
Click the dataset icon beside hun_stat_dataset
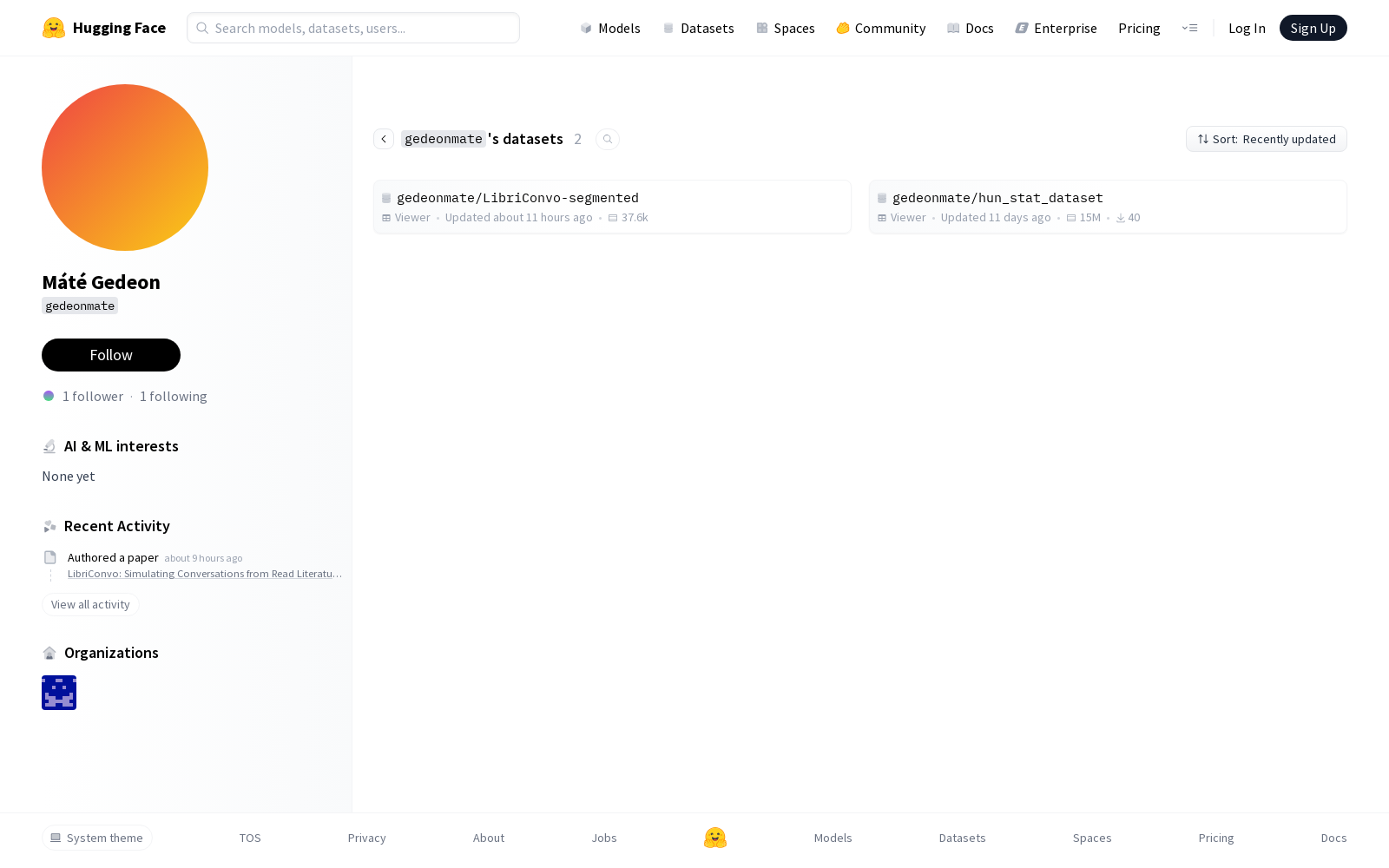882,198
